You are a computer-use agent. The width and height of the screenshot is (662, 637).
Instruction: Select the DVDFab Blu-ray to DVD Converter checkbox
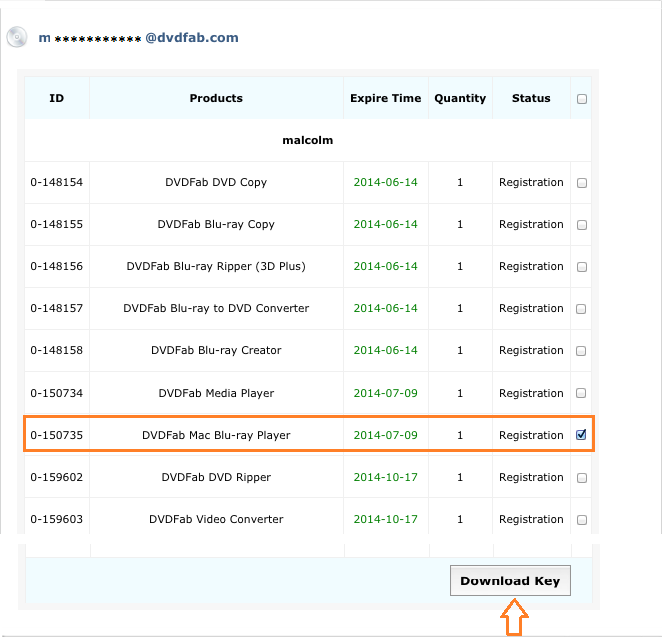click(581, 309)
